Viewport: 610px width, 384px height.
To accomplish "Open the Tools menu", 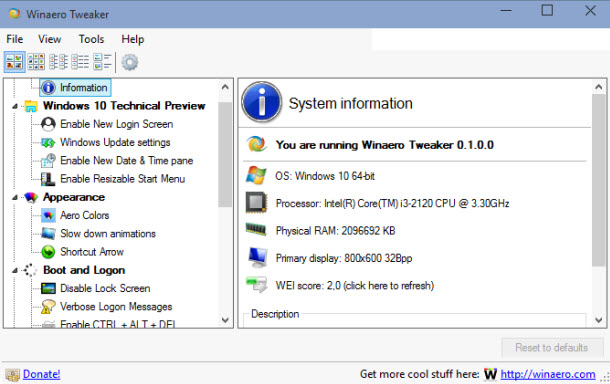I will 91,39.
